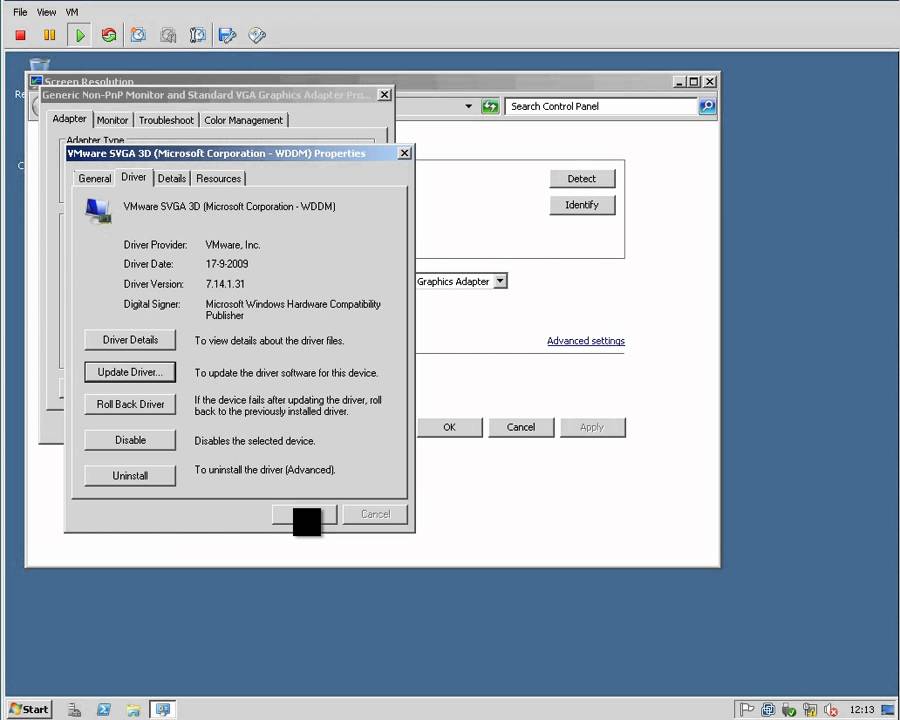Click the driver date 17-9-2009

coord(227,264)
